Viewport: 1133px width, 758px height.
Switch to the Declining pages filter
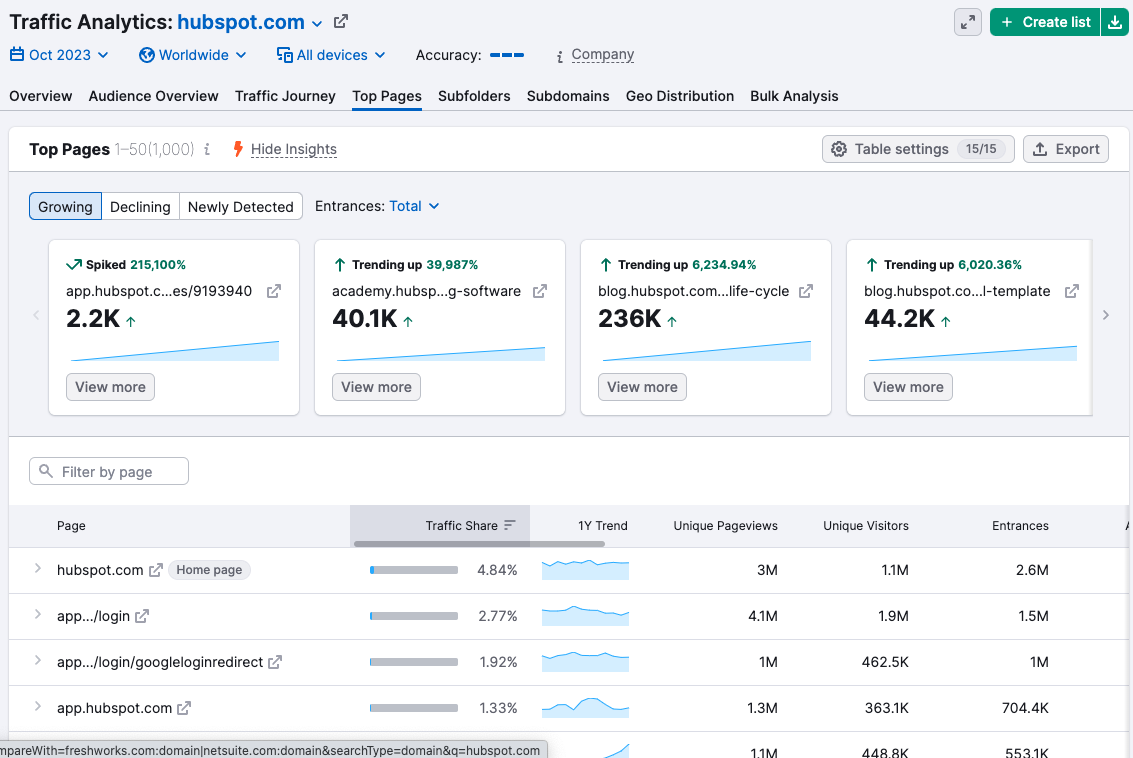(140, 206)
